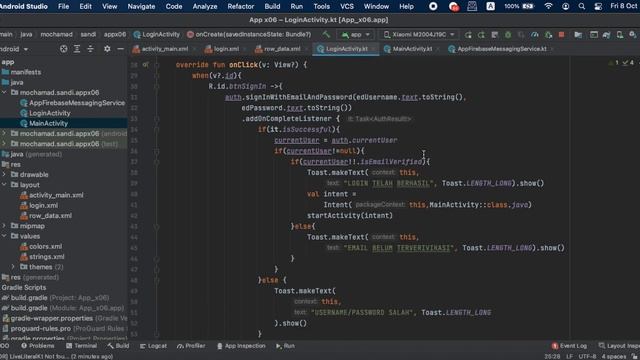Viewport: 640px width, 360px height.
Task: Open the Build menu
Action: pos(272,7)
